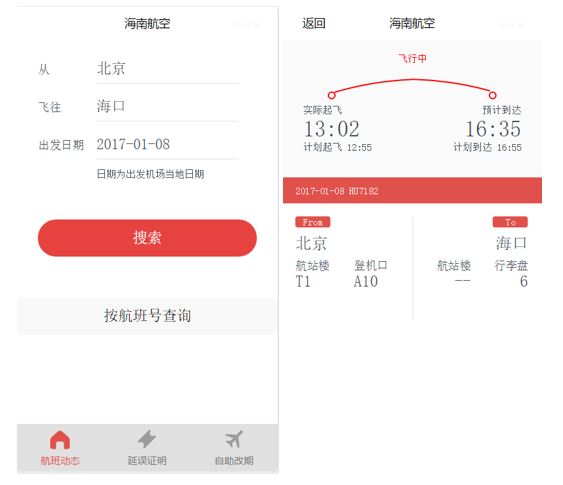Edit the 飞往 destination field 海口
The height and width of the screenshot is (485, 563).
click(x=167, y=107)
